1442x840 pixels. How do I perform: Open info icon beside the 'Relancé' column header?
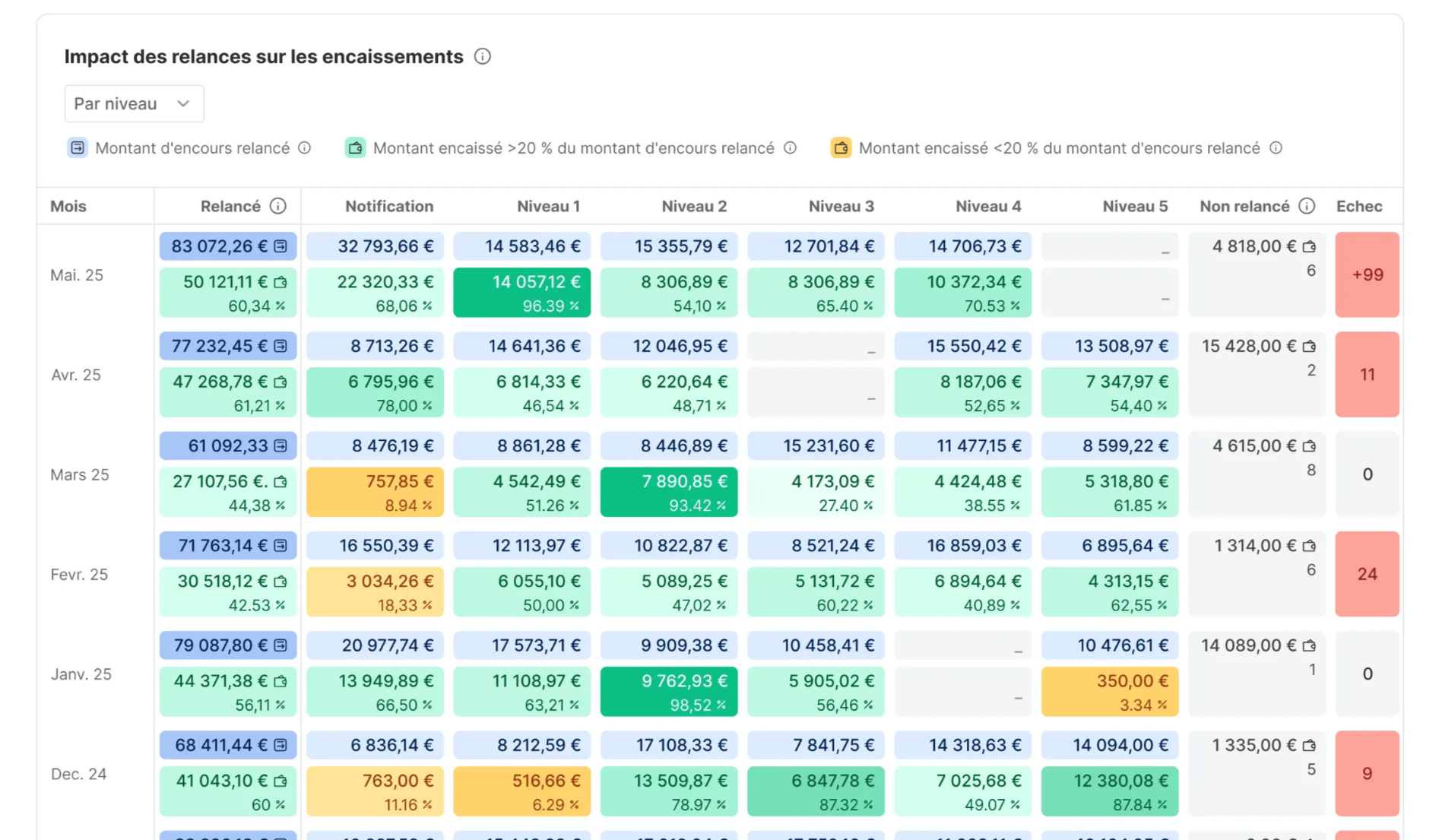(279, 206)
